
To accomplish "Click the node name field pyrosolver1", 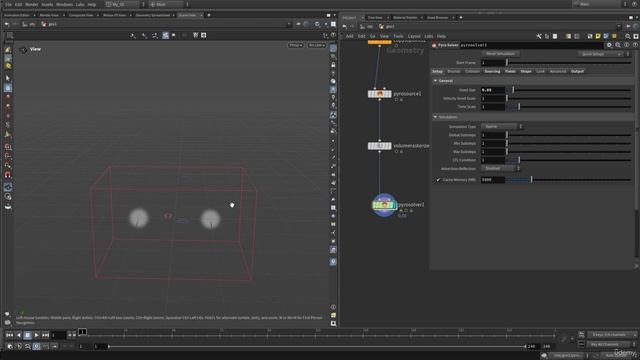I will [x=531, y=45].
